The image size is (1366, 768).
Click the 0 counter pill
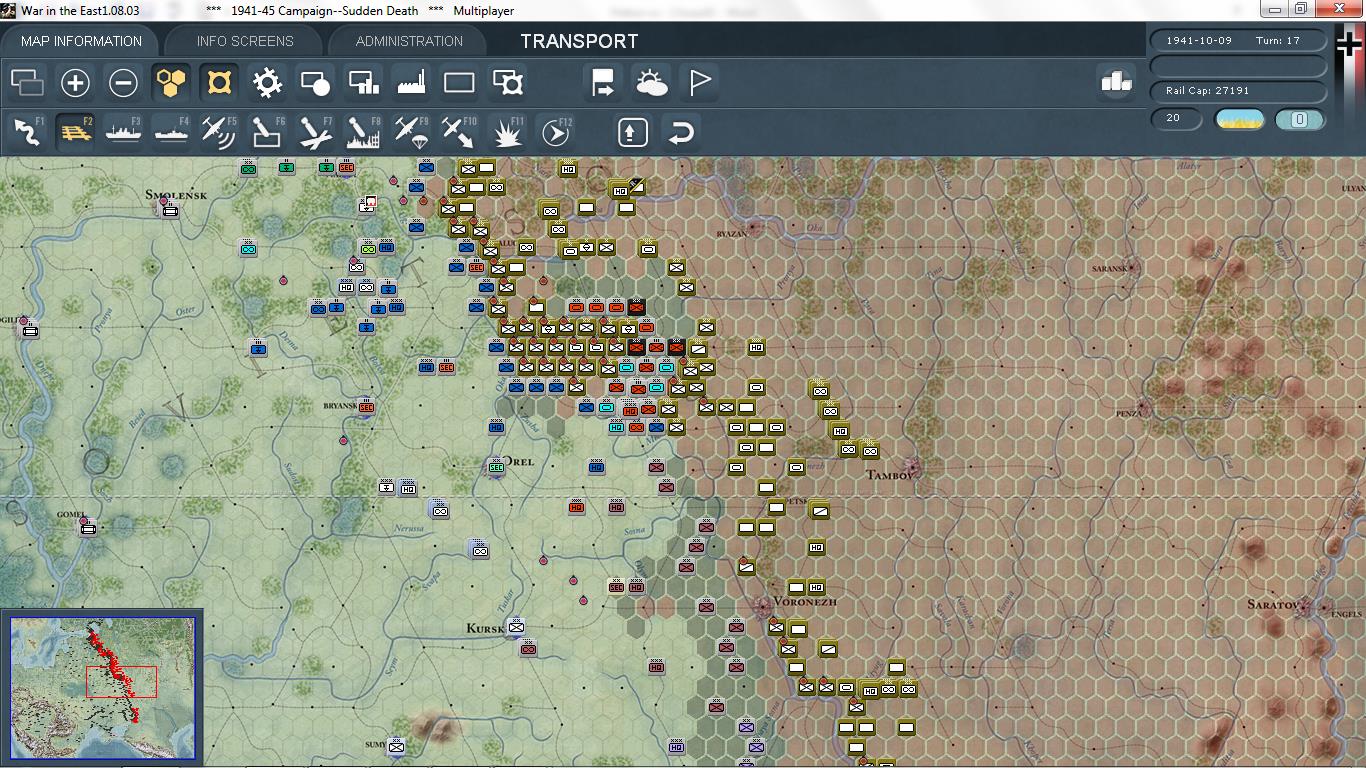tap(1299, 119)
